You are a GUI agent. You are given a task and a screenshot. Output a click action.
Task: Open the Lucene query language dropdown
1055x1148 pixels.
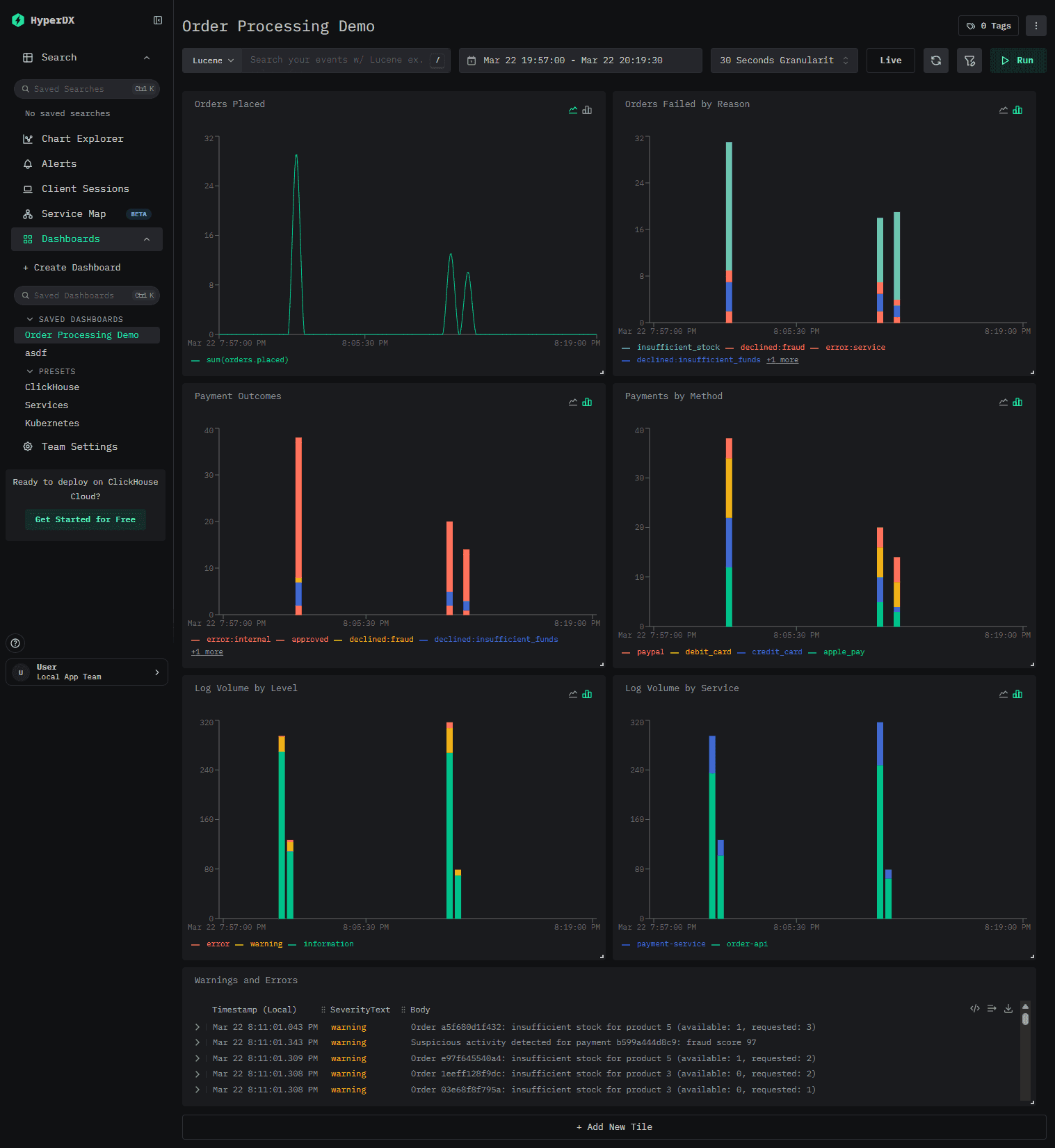212,60
